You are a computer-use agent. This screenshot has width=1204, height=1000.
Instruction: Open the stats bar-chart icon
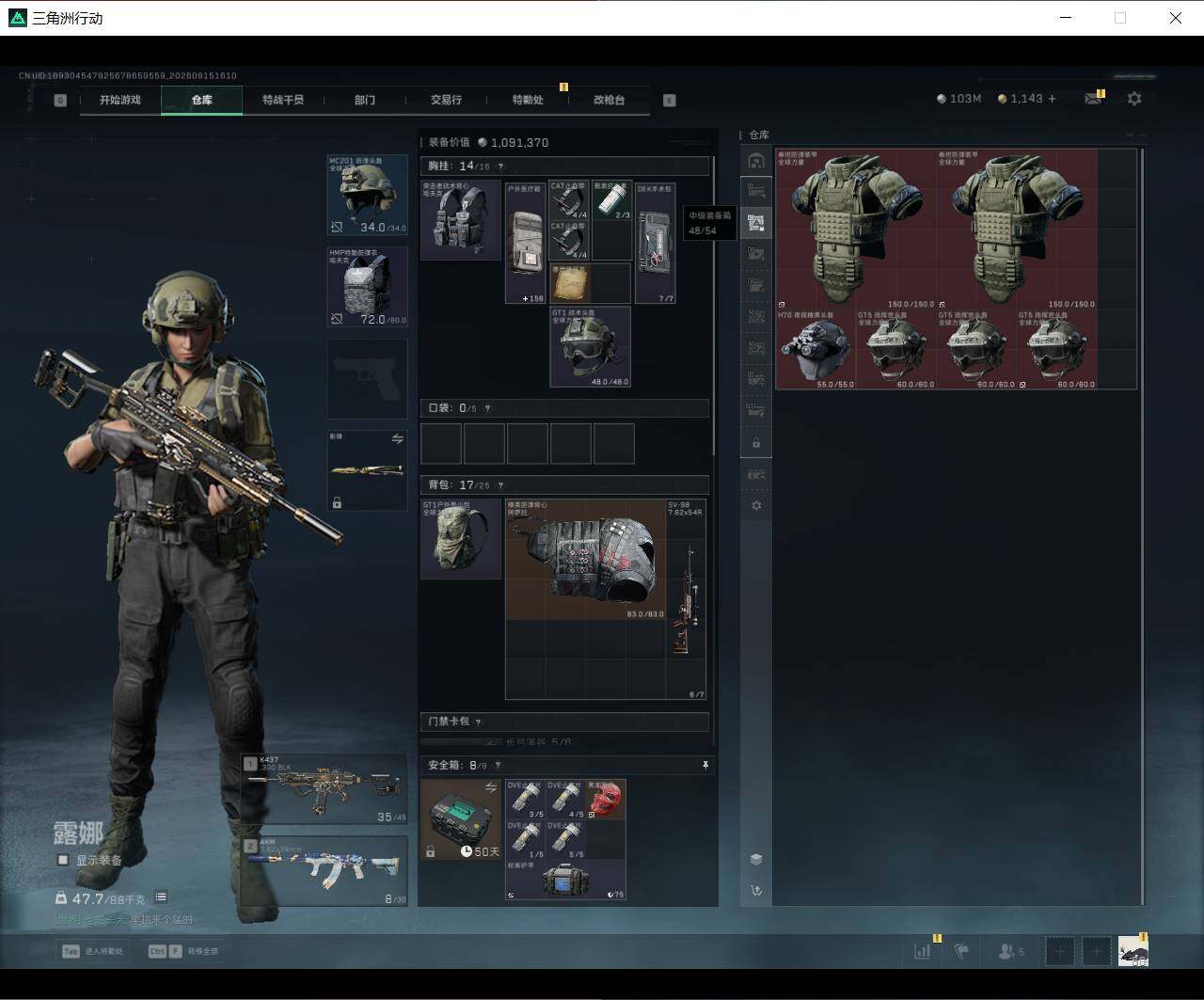tap(922, 951)
